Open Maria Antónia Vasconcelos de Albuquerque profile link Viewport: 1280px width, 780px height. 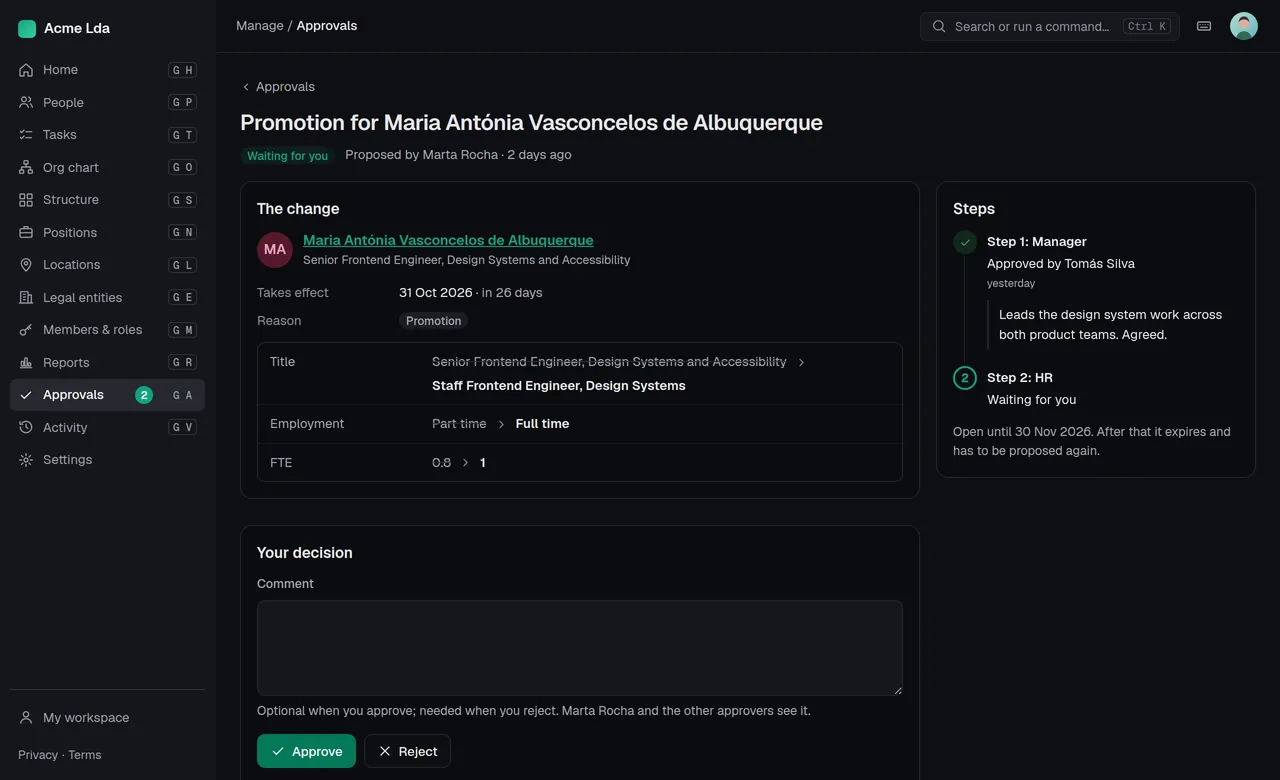pos(448,240)
